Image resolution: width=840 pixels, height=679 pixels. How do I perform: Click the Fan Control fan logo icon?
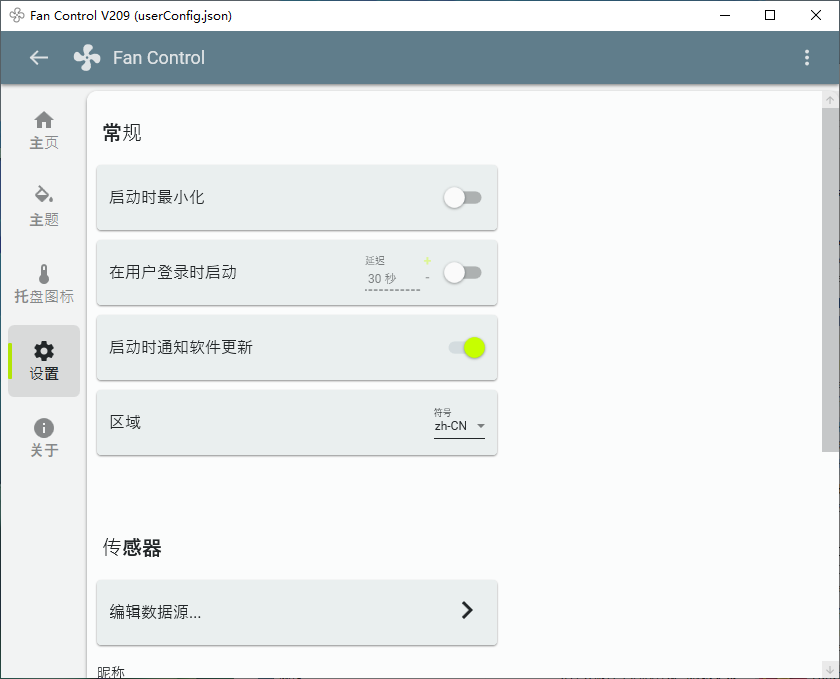point(87,57)
